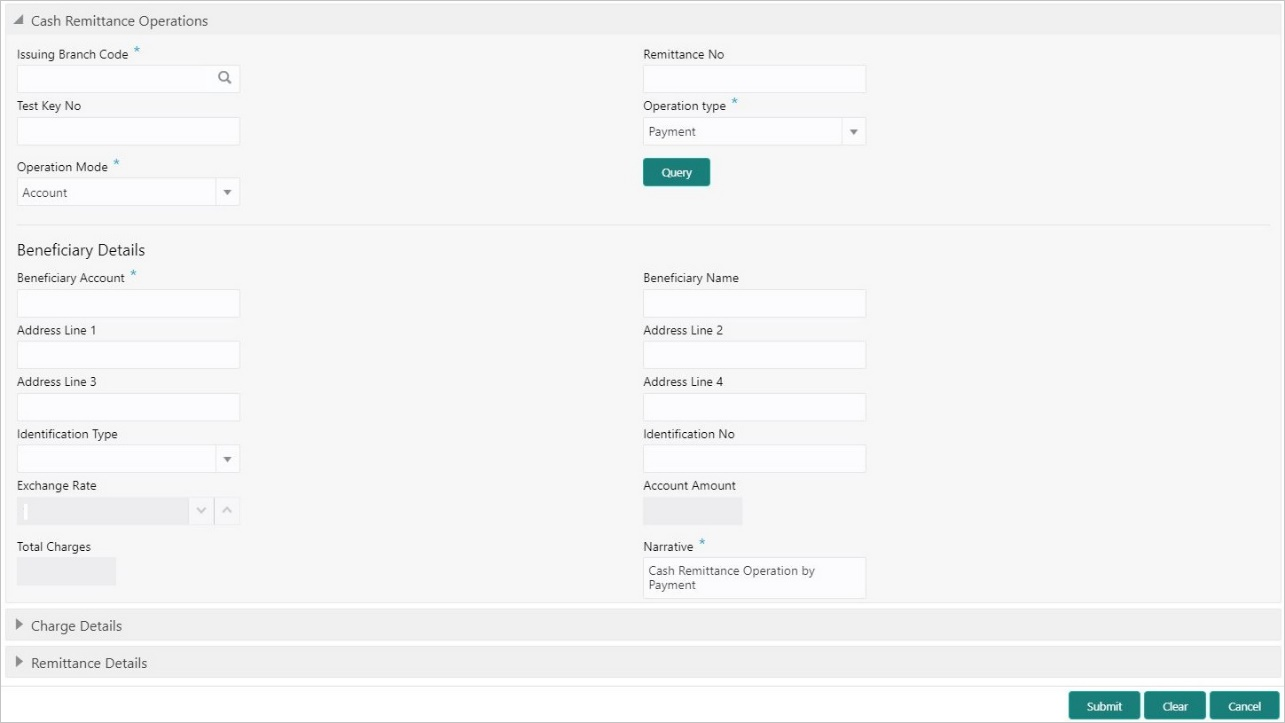1285x723 pixels.
Task: Open Operation Mode dropdown
Action: (227, 193)
